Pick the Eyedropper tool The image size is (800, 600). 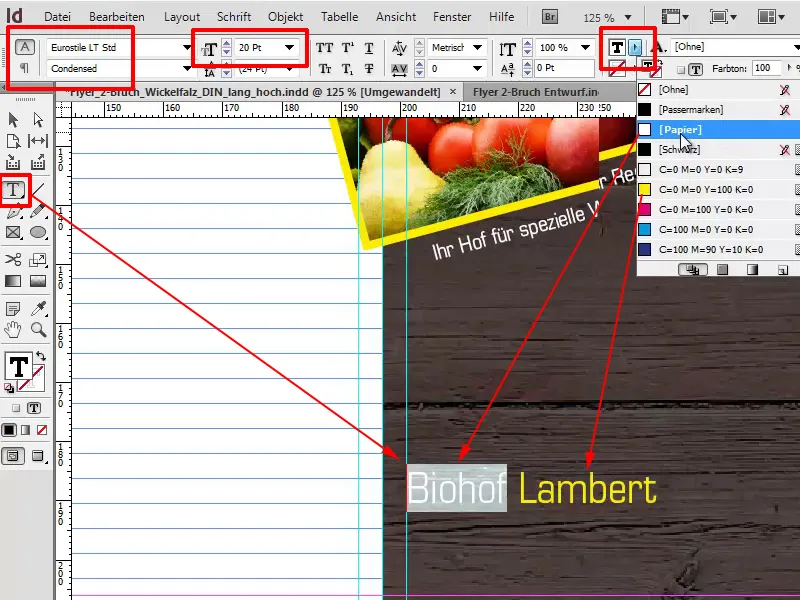pyautogui.click(x=38, y=309)
